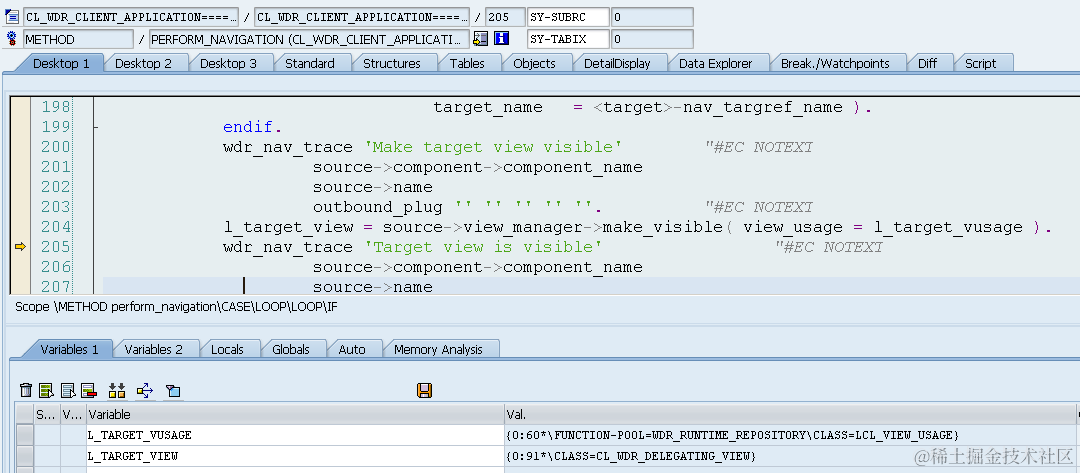The width and height of the screenshot is (1080, 473).
Task: Click the line number field showing 205
Action: coord(505,17)
